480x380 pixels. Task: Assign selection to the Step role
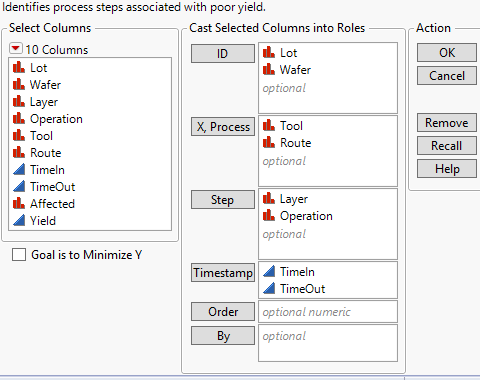(x=223, y=200)
